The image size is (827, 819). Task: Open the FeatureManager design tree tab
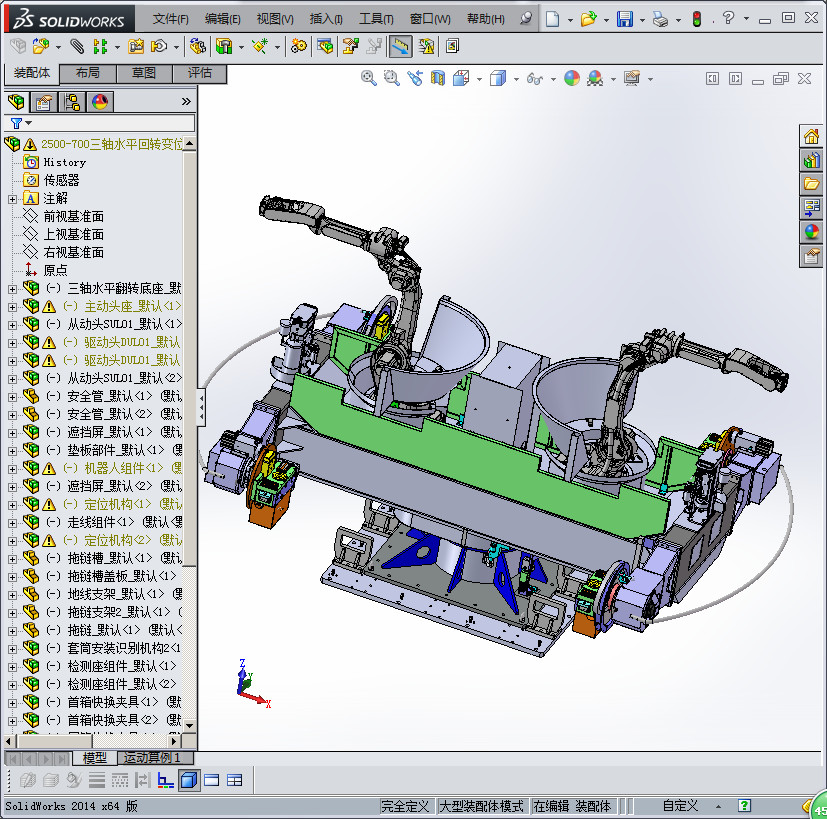(x=16, y=101)
